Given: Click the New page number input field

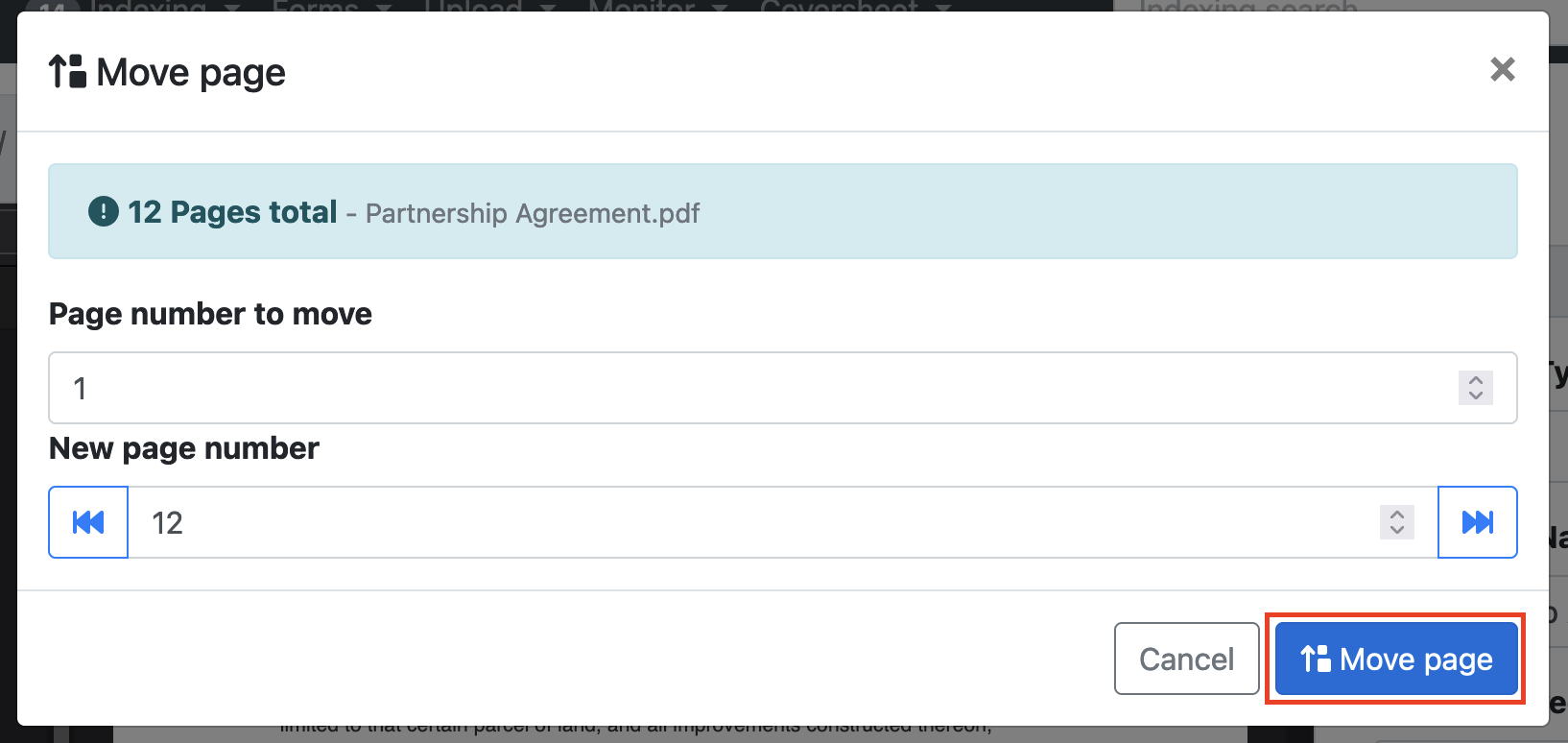Looking at the screenshot, I should (748, 522).
